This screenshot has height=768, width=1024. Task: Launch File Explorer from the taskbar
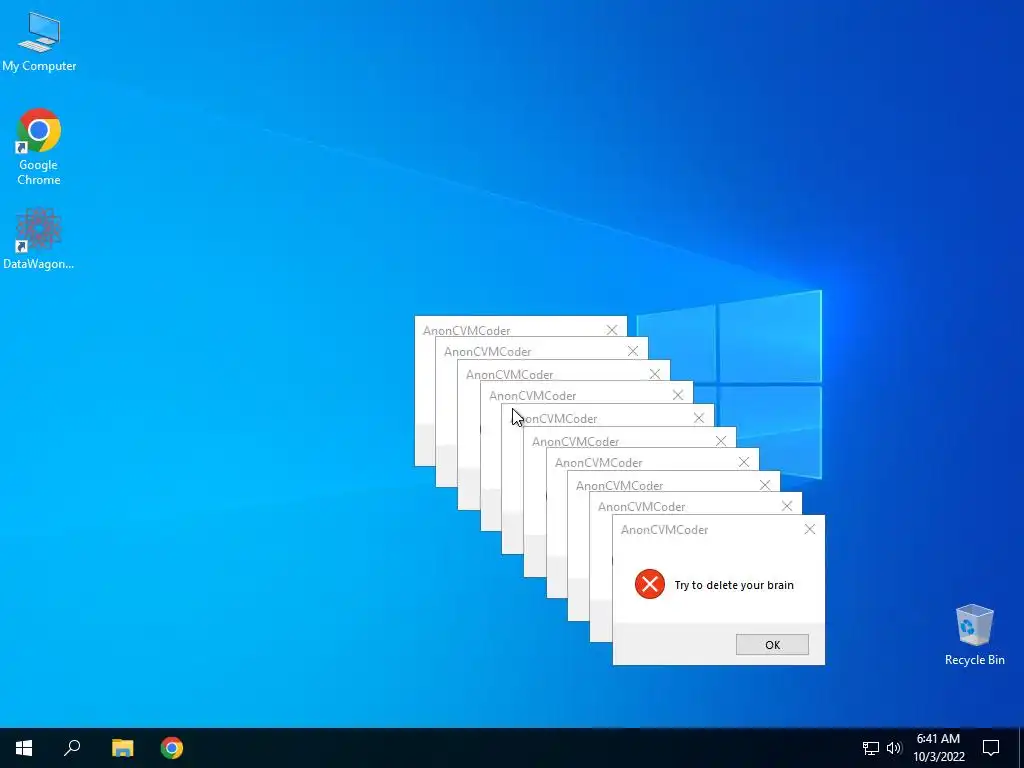pos(122,748)
